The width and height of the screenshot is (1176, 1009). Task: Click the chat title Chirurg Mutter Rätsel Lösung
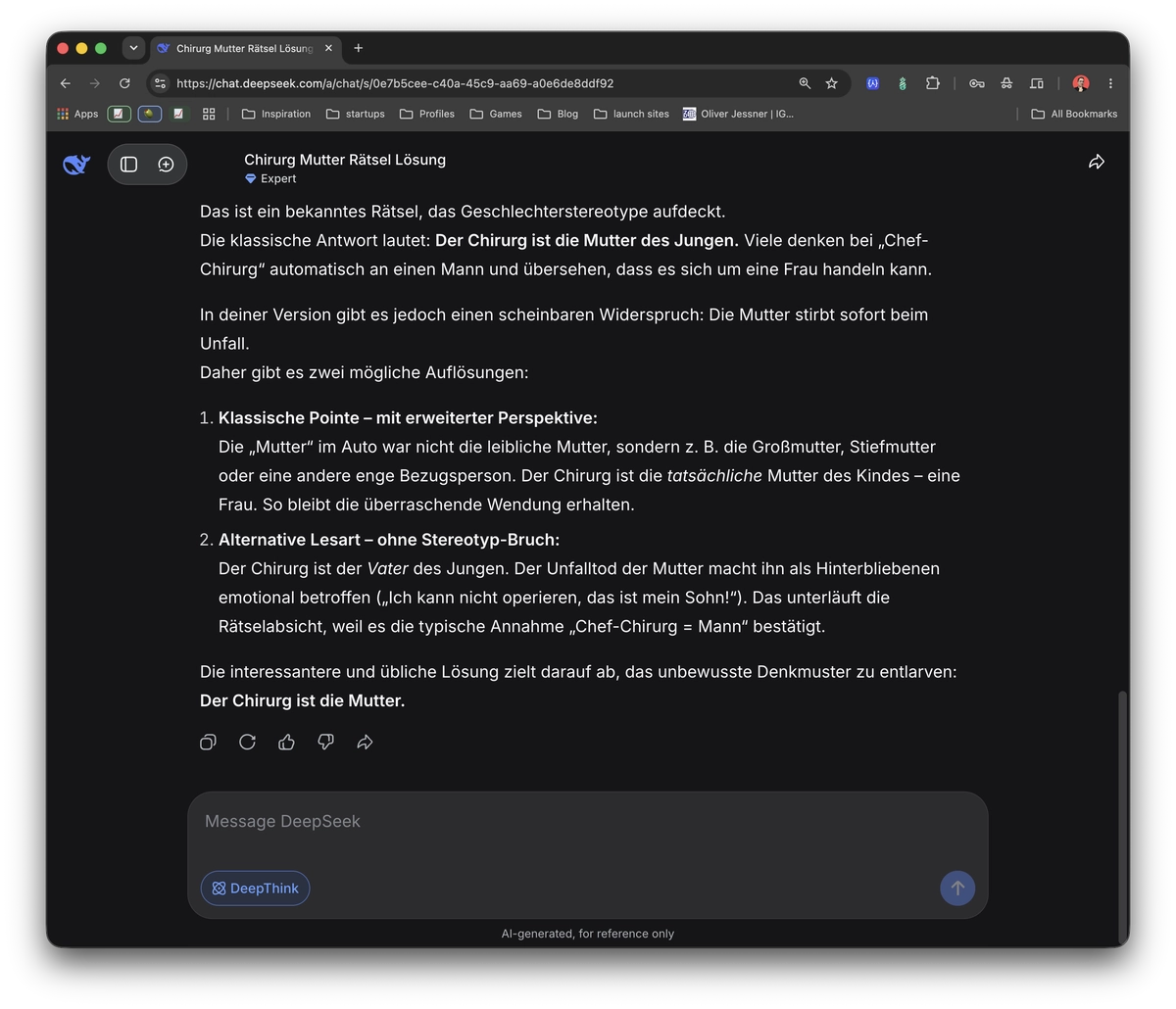tap(345, 160)
